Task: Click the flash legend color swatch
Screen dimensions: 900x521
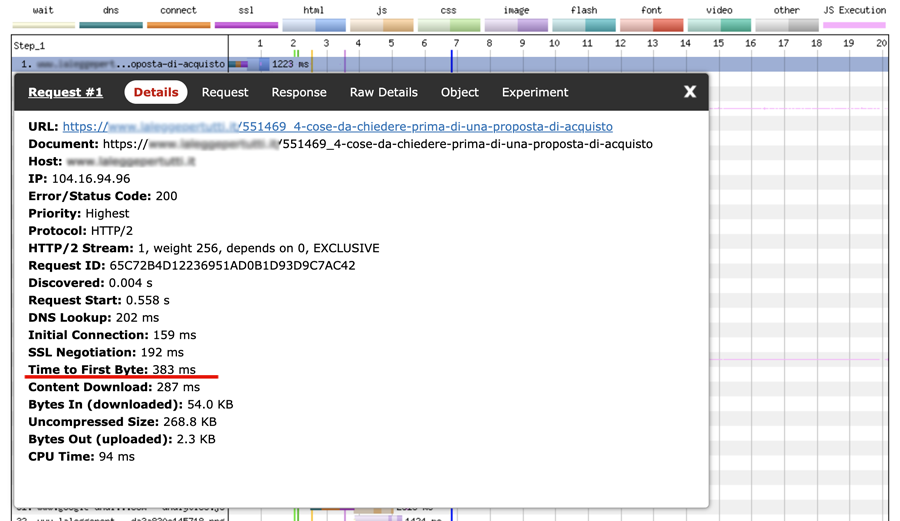Action: pyautogui.click(x=584, y=25)
